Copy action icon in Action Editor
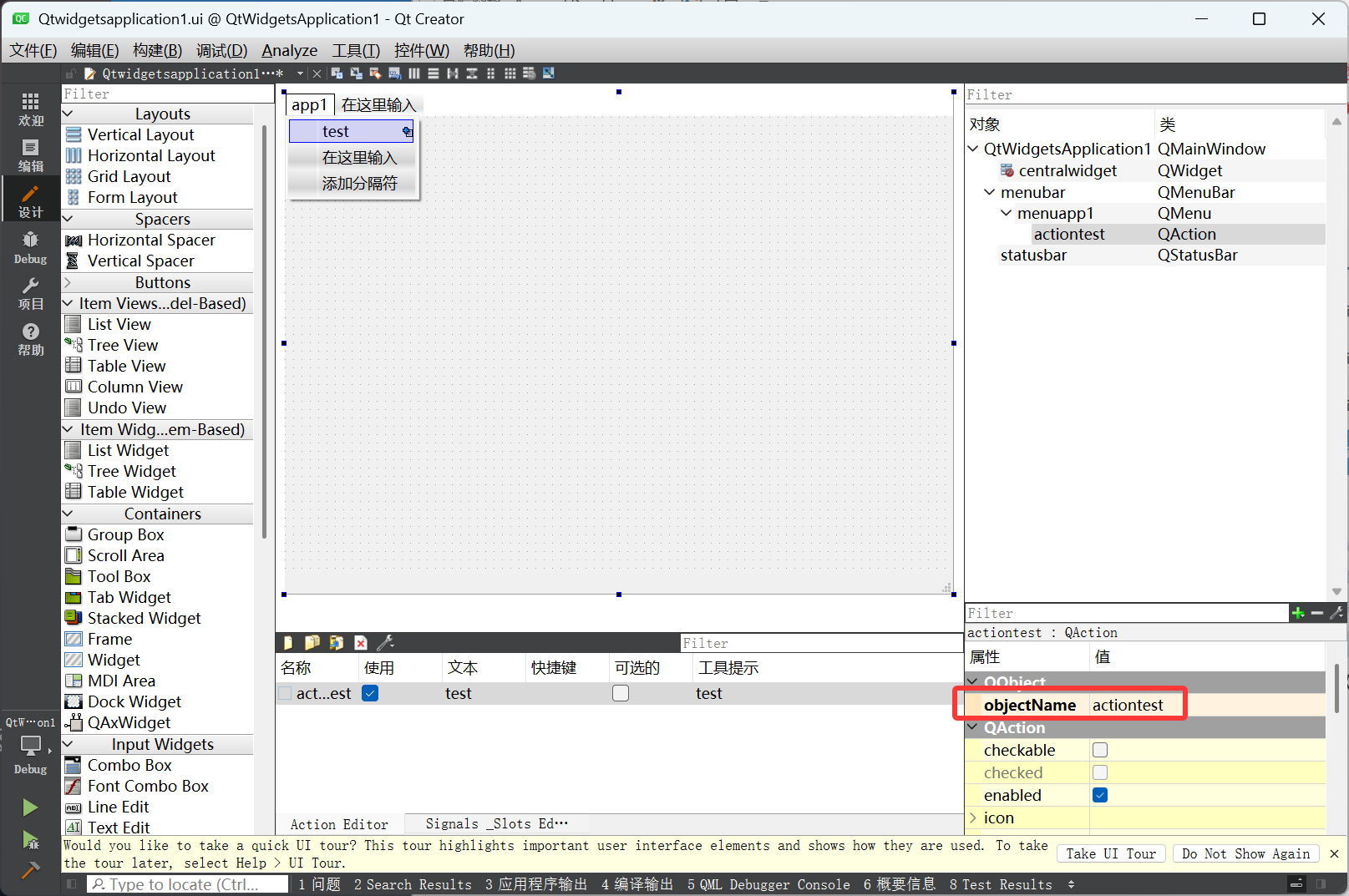This screenshot has width=1349, height=896. pos(312,643)
